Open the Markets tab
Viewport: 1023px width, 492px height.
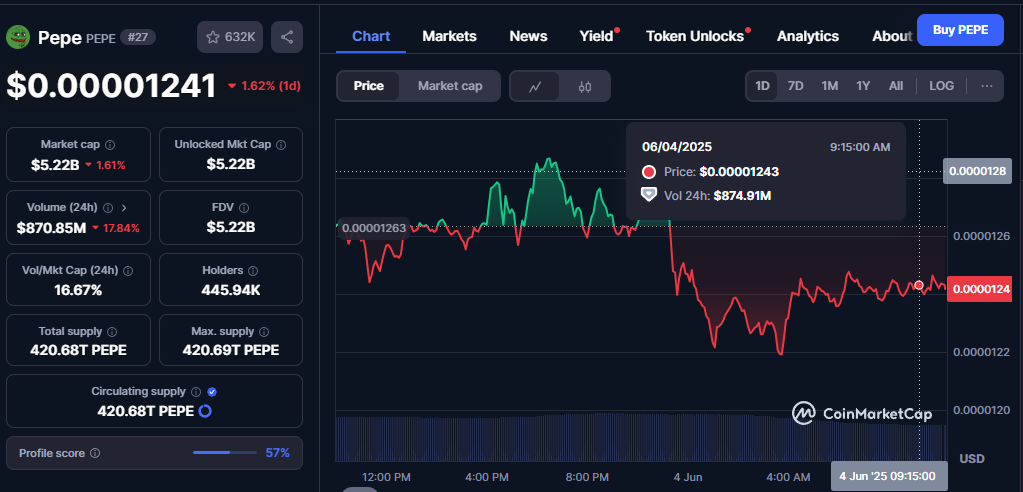coord(450,37)
